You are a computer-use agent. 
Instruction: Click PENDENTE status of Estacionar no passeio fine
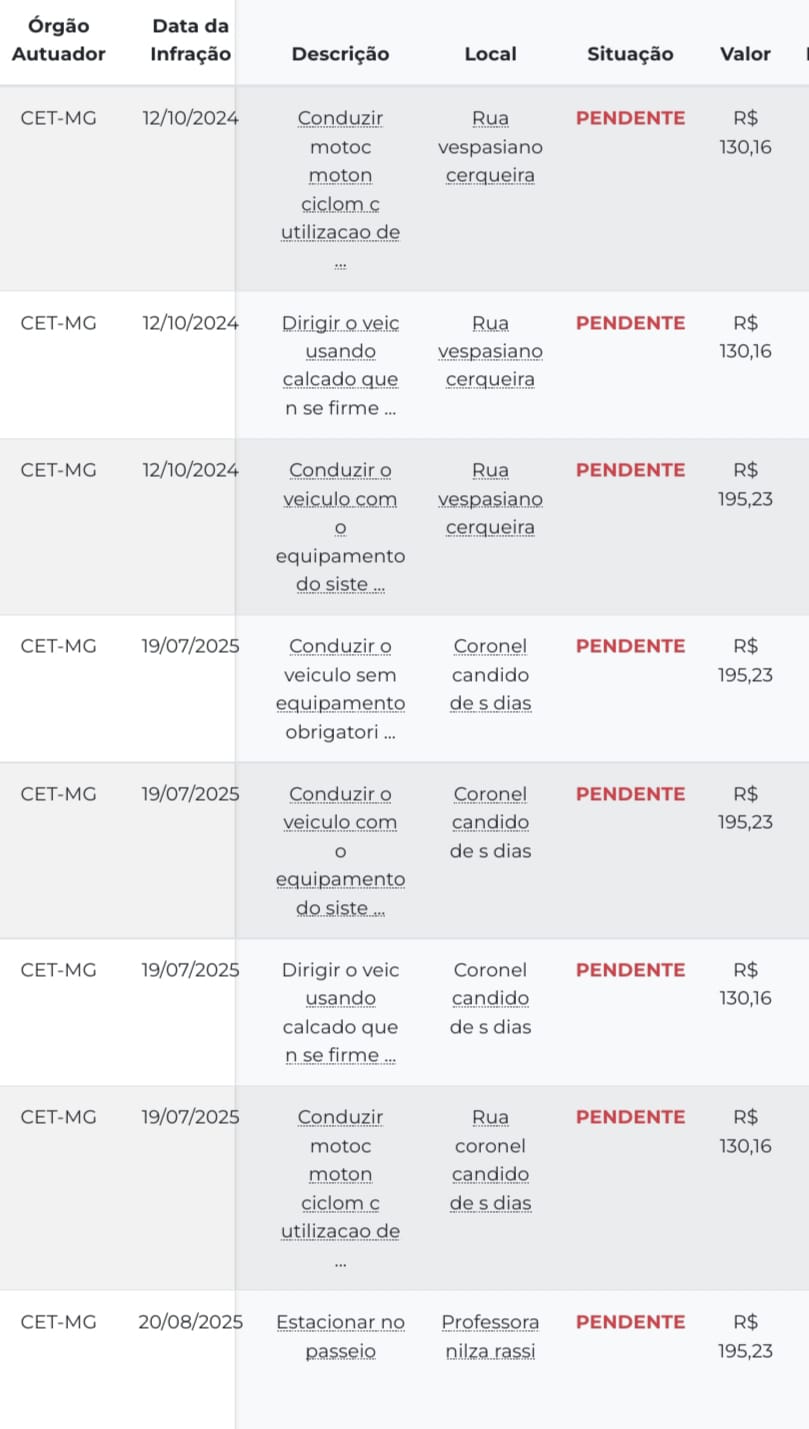point(630,1322)
